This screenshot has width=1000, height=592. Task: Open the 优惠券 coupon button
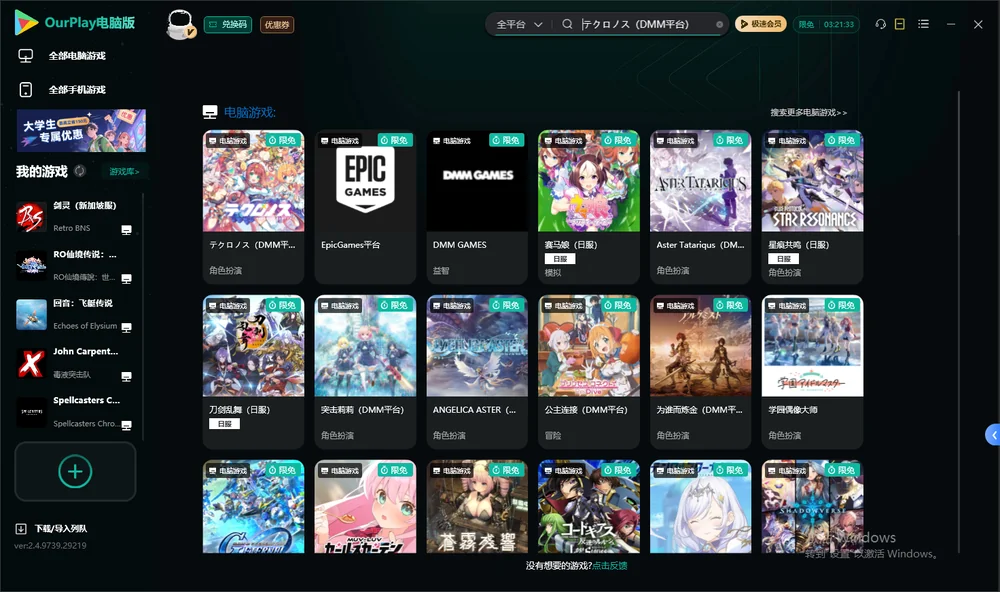point(277,24)
